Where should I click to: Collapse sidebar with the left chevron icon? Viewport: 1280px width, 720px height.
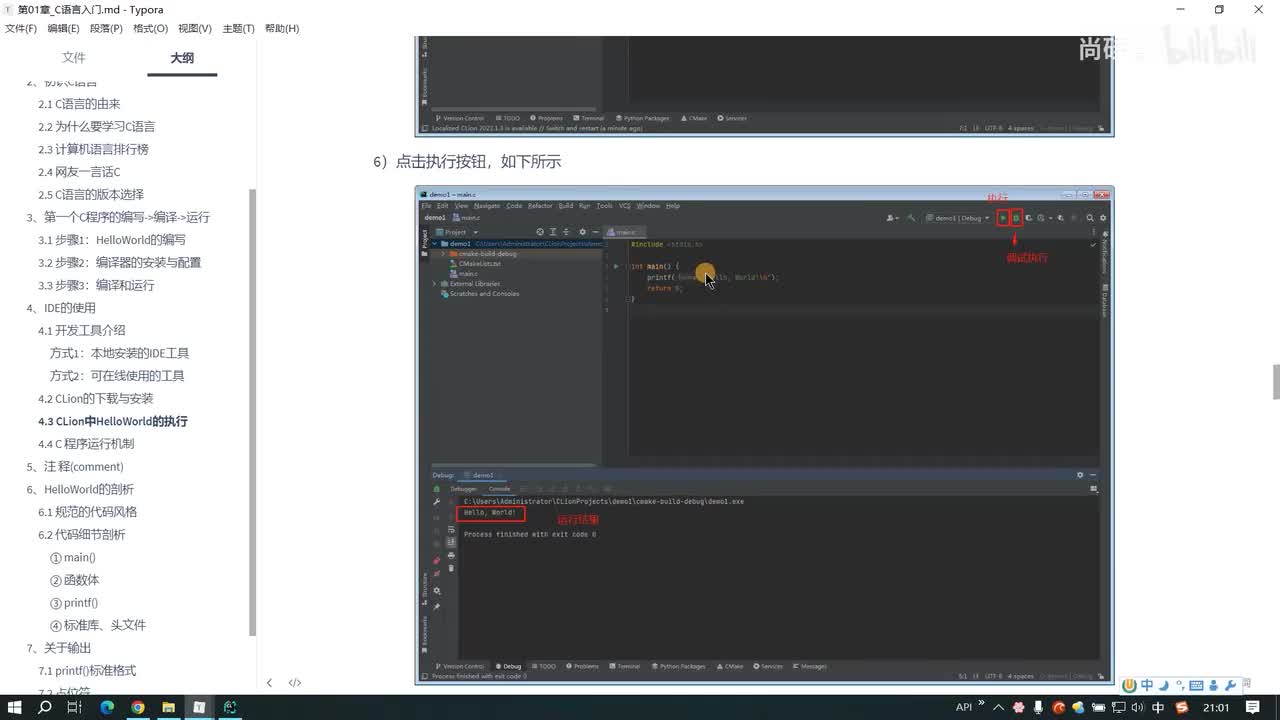[269, 683]
